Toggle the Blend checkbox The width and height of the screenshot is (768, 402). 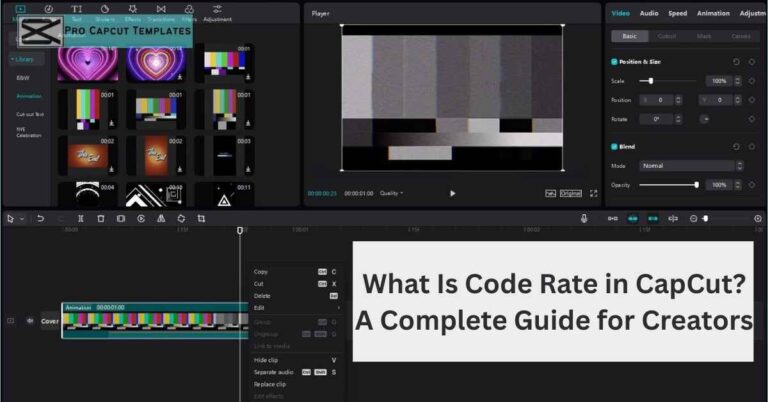[614, 146]
